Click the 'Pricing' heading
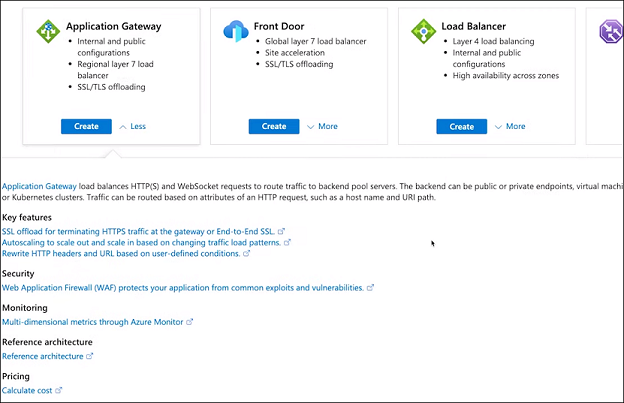 (x=16, y=376)
